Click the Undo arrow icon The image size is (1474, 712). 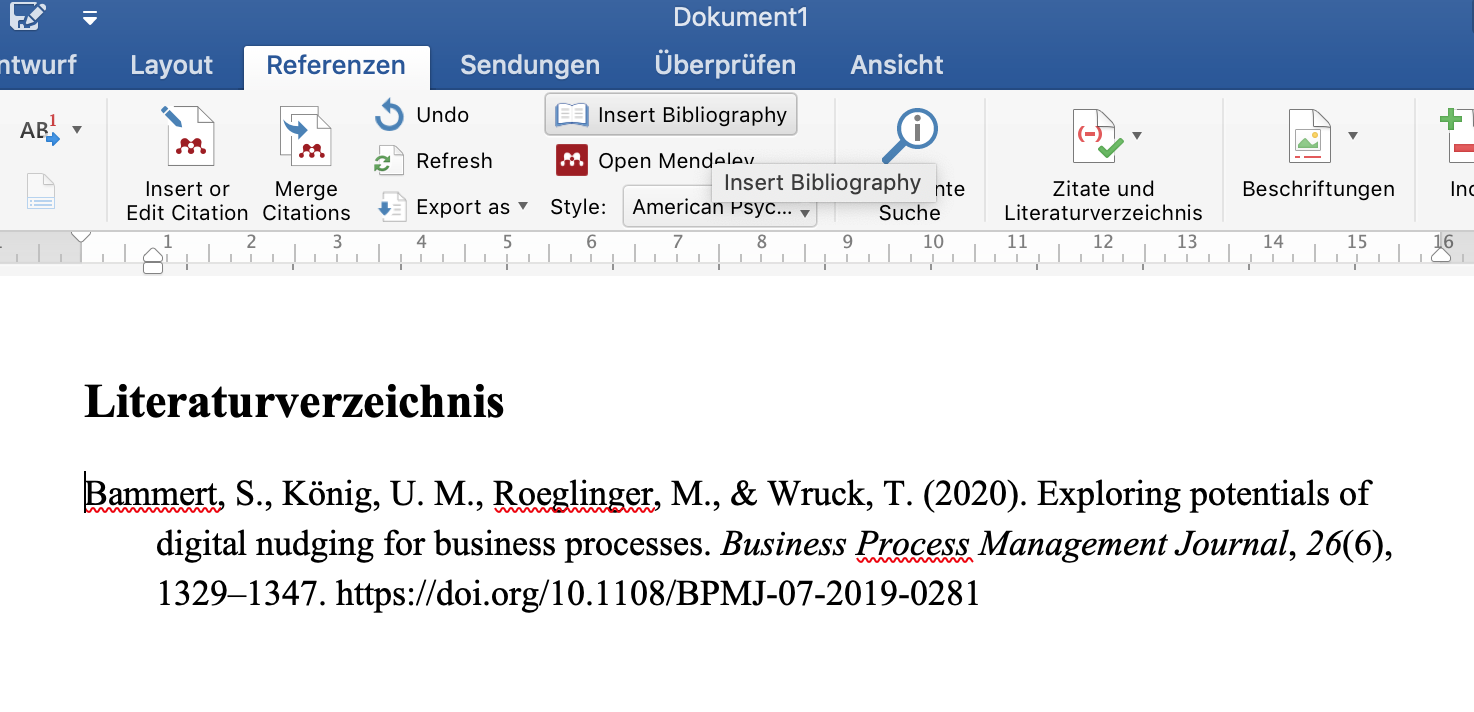click(389, 115)
